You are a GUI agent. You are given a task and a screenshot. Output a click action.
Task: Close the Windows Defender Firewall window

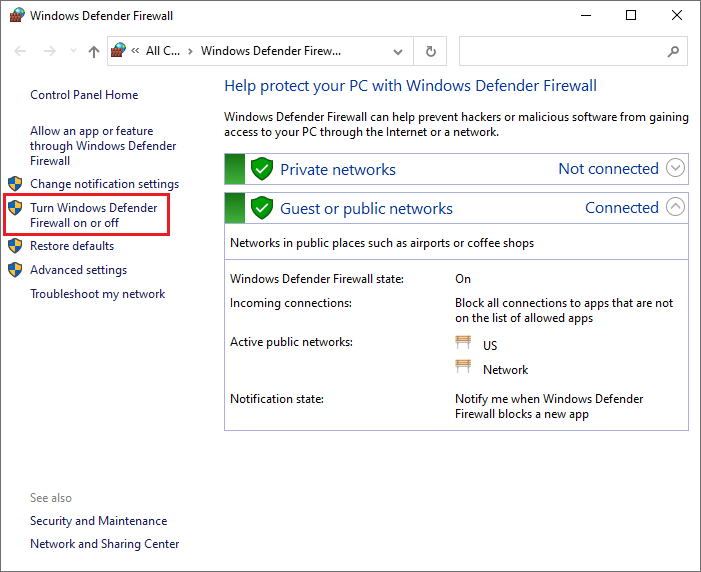tap(676, 16)
